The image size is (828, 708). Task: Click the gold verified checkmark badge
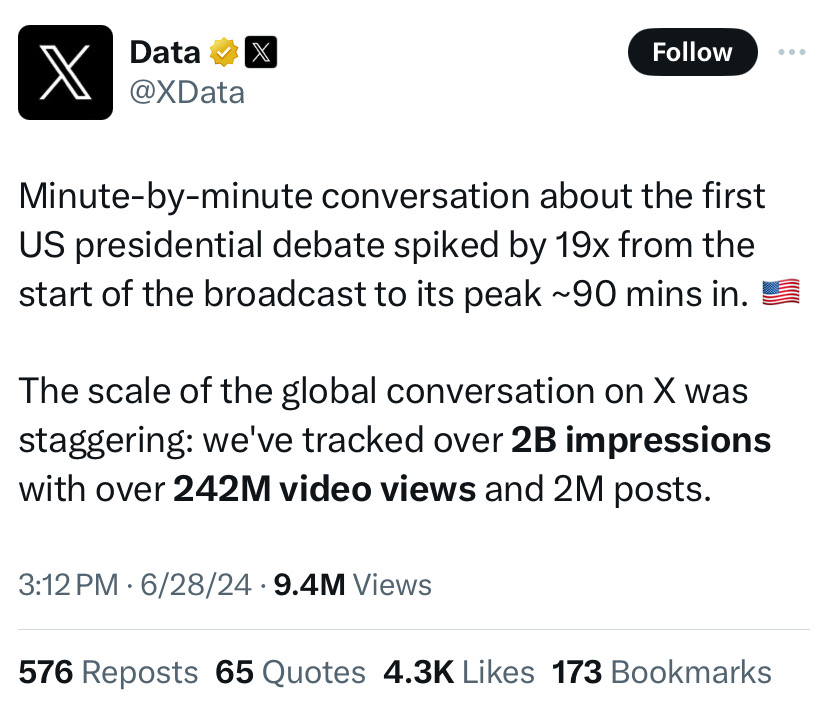coord(224,52)
